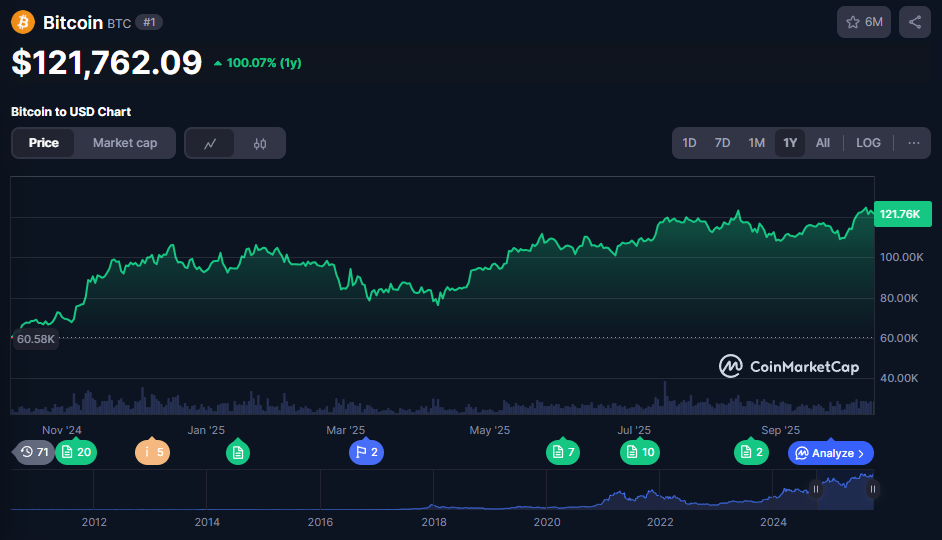Select the Price tab
The image size is (942, 540).
[x=44, y=143]
